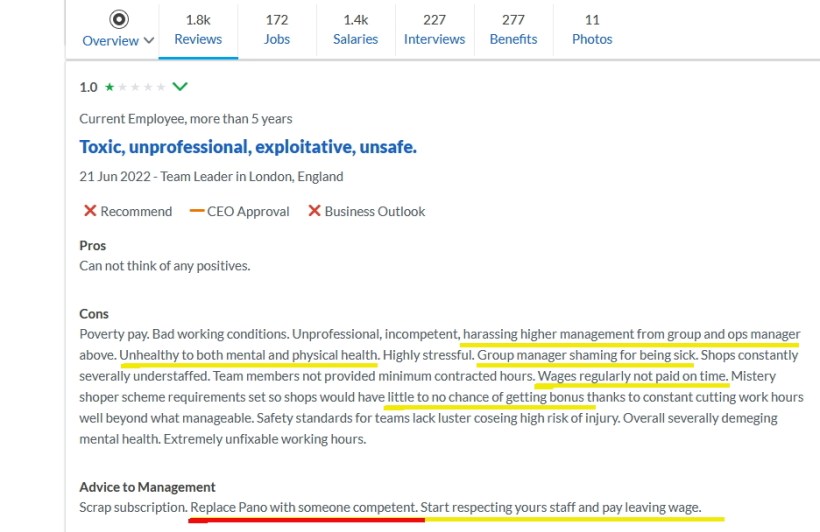Select the Interviews tab

434,29
